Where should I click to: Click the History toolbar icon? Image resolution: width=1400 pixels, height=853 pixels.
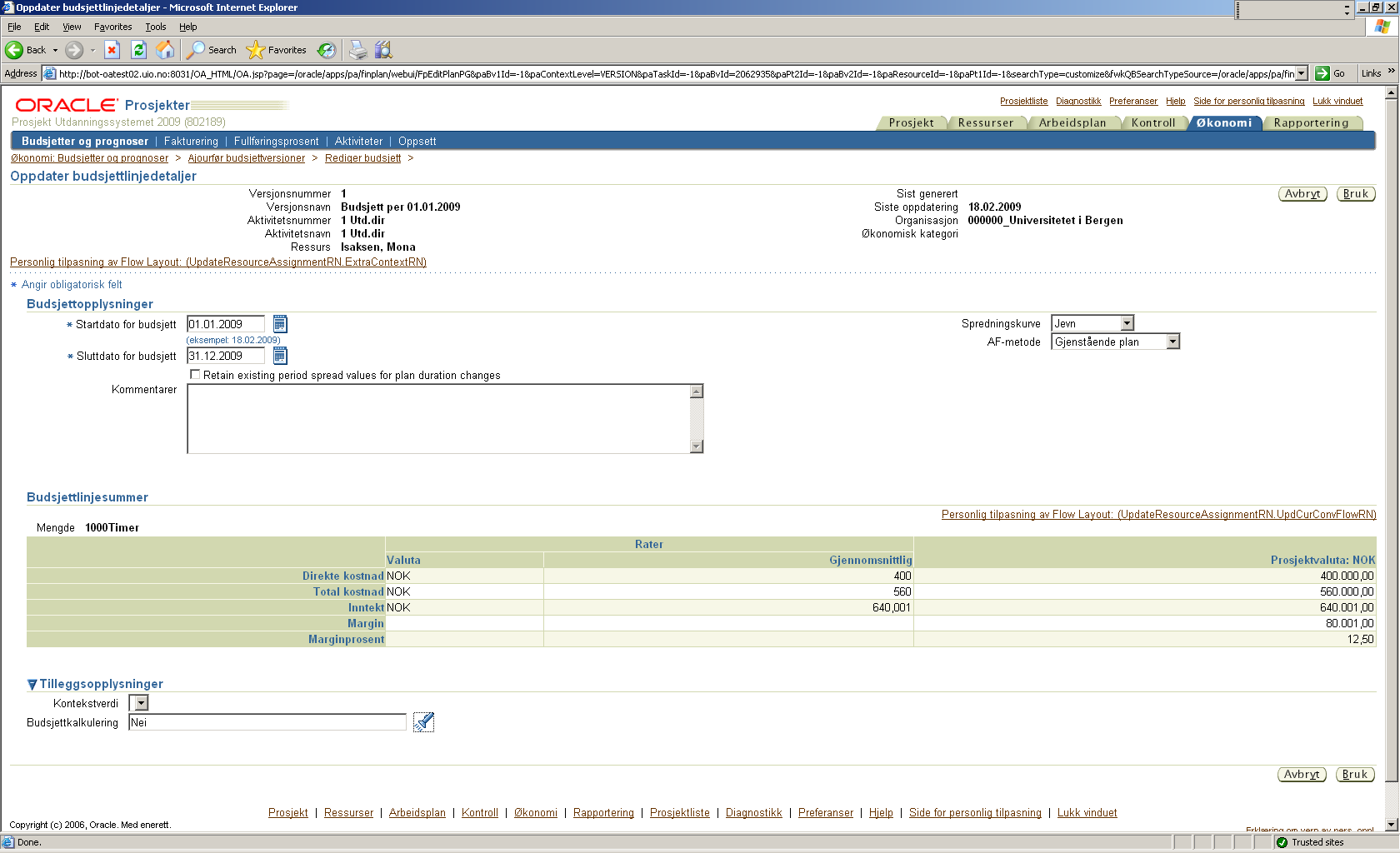(327, 50)
